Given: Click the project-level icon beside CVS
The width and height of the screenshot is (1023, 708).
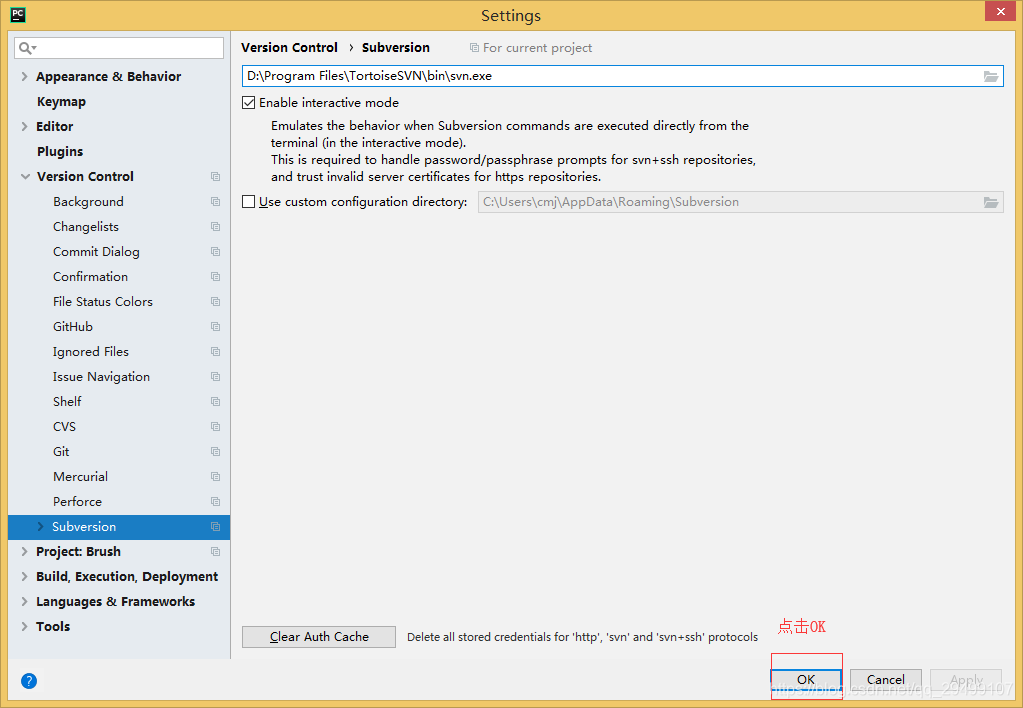Looking at the screenshot, I should tap(215, 427).
